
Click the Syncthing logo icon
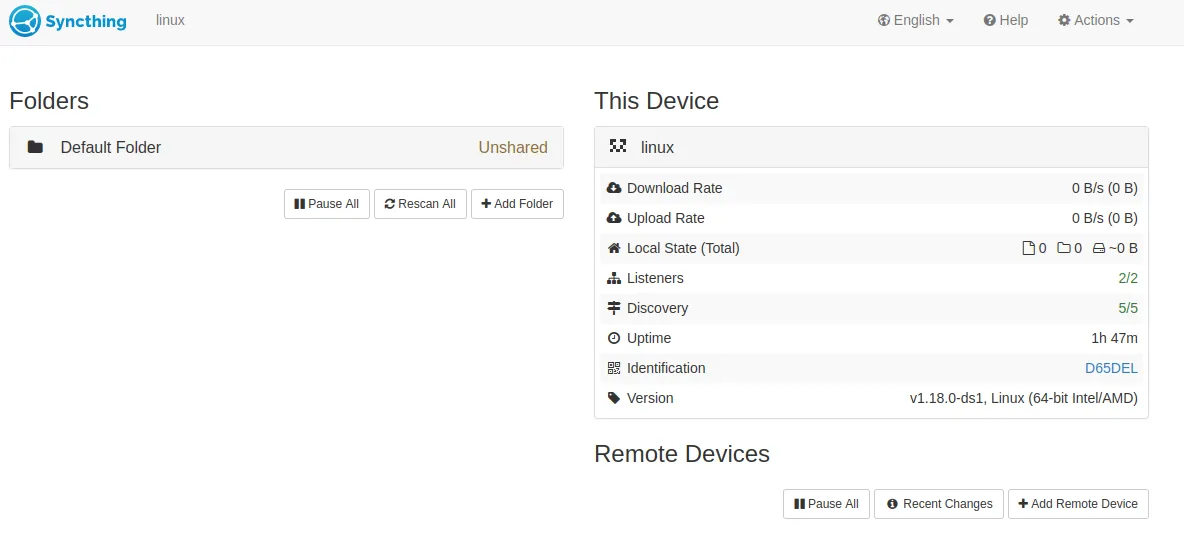click(25, 21)
